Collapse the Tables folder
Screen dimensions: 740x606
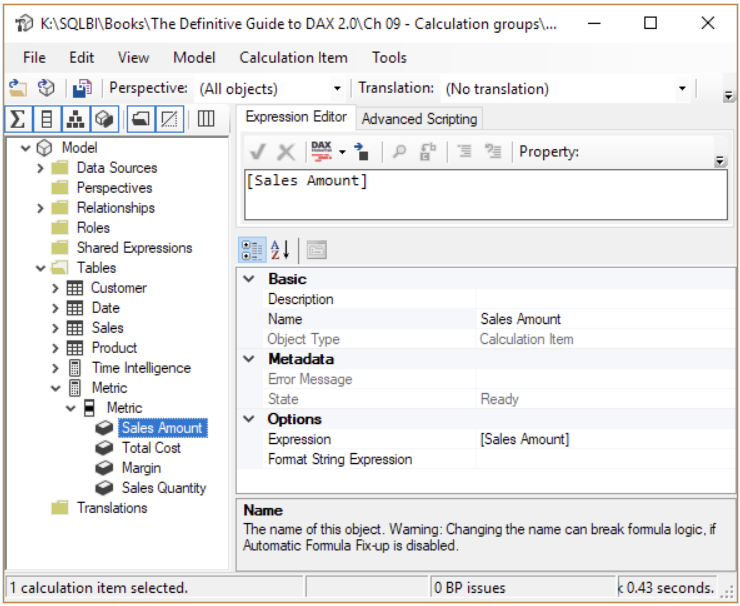click(x=41, y=269)
